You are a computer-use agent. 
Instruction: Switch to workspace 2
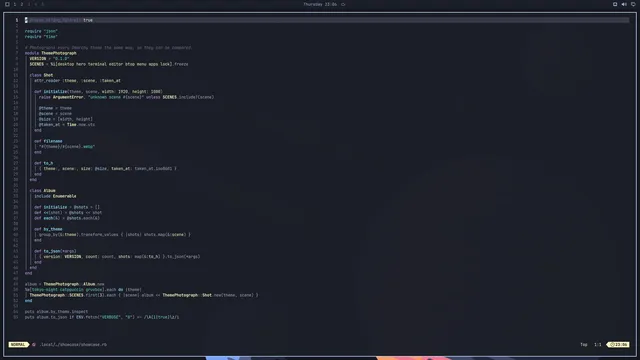tap(22, 4)
